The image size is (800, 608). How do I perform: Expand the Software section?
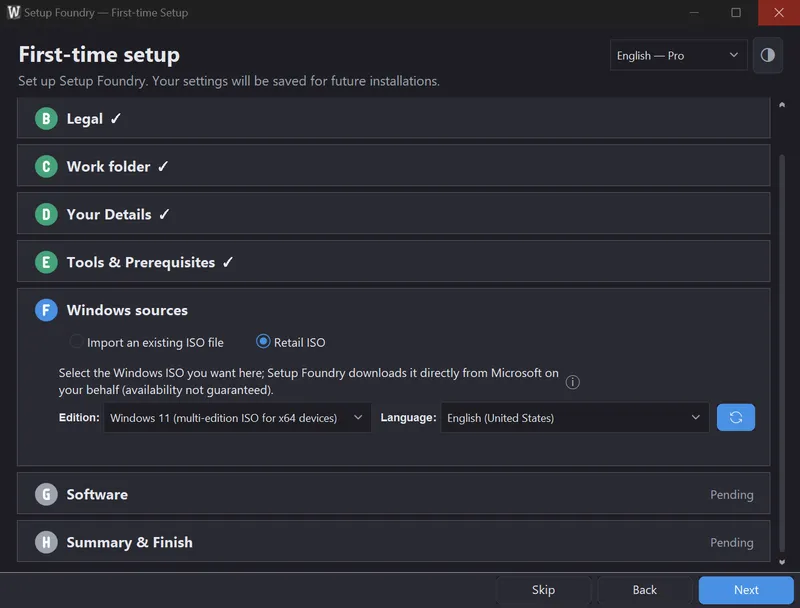pos(393,493)
